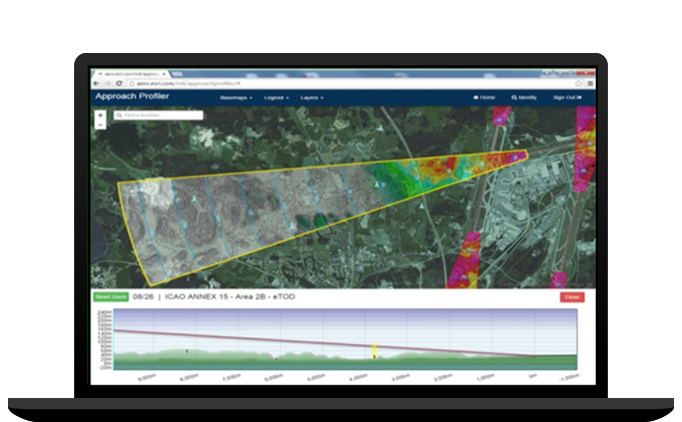Click the browser back arrow

tap(96, 82)
